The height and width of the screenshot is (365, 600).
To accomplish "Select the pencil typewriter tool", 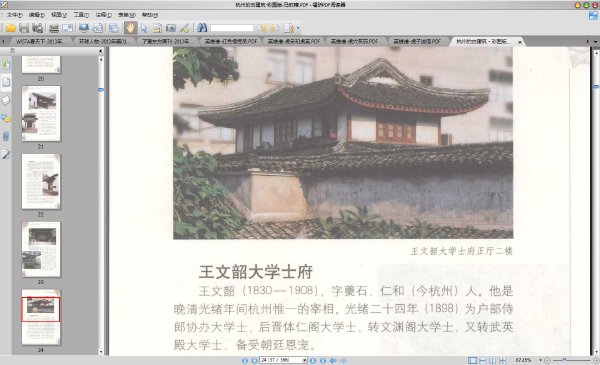I will coord(184,28).
